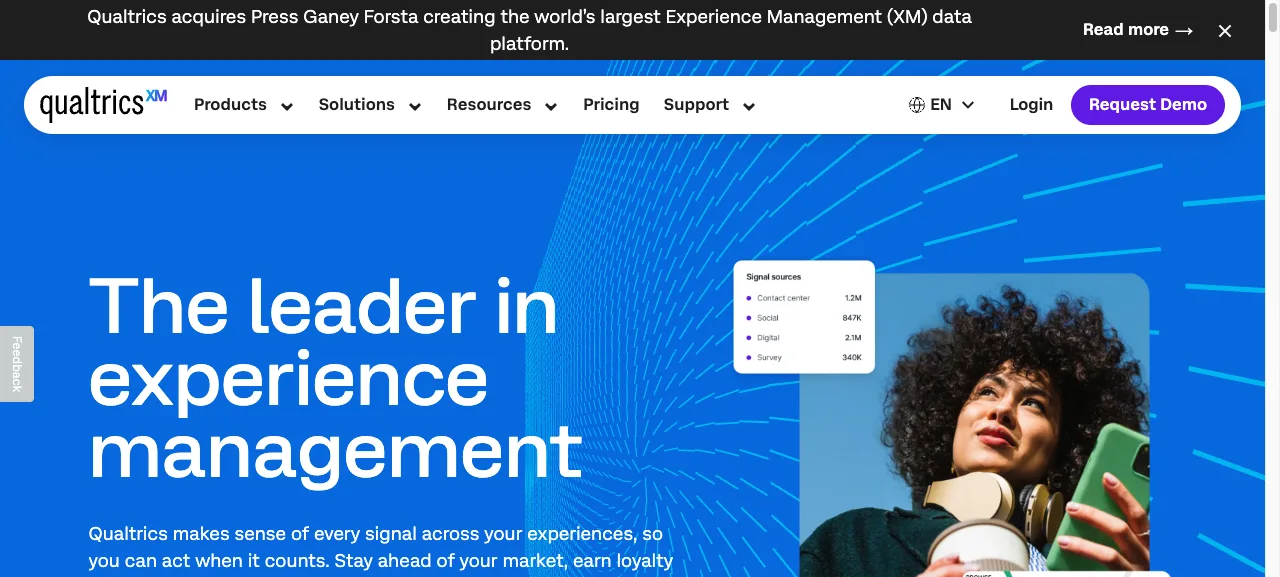
Task: Click the Survey row showing 340K
Action: coord(804,357)
